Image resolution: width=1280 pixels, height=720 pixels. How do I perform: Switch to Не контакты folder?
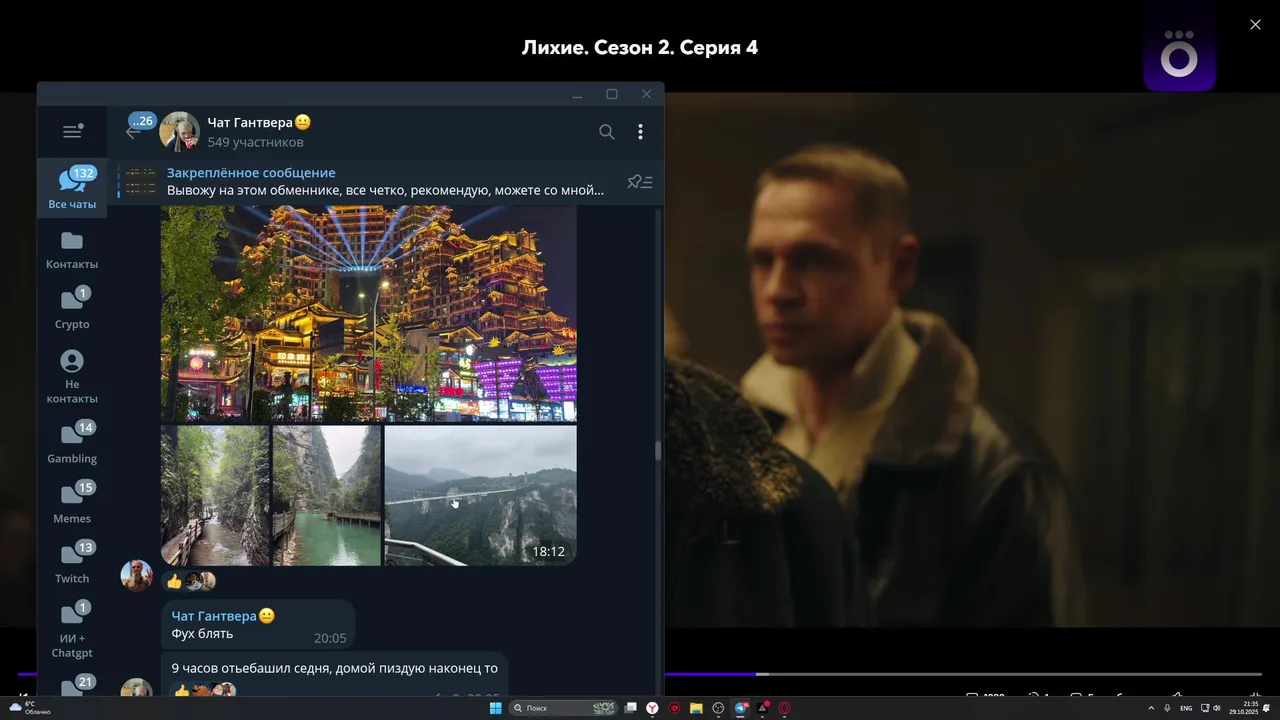click(x=72, y=376)
